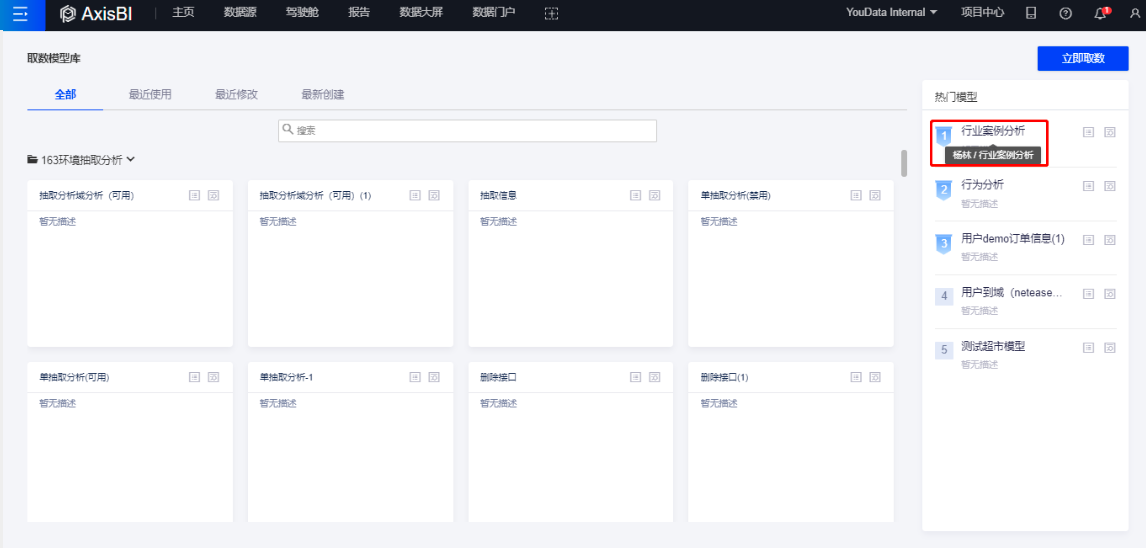Image resolution: width=1146 pixels, height=548 pixels.
Task: Open the hamburger menu in the top-left
Action: 20,14
